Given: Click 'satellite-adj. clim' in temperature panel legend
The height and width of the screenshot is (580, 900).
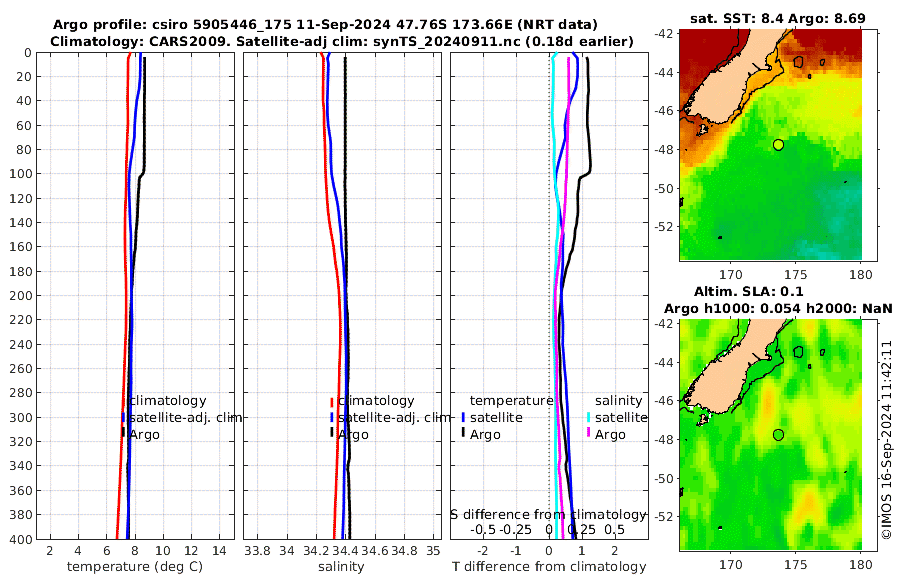Looking at the screenshot, I should pyautogui.click(x=185, y=417).
